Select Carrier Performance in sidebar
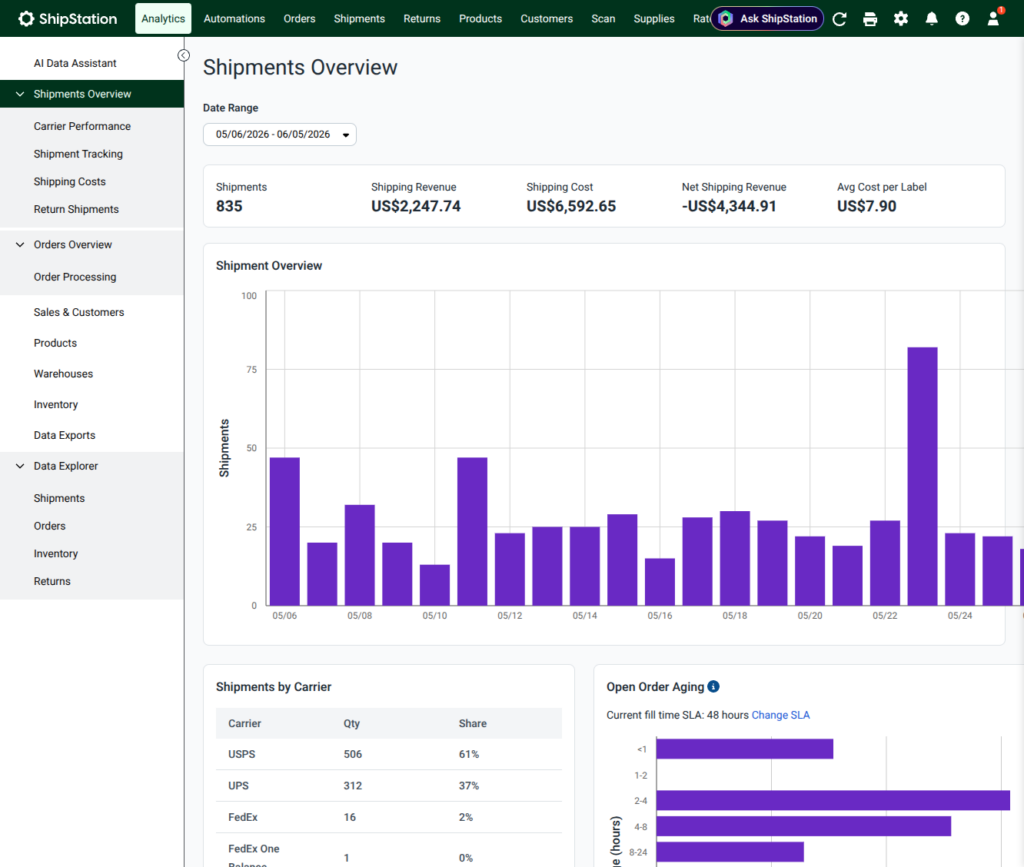Viewport: 1024px width, 867px height. click(82, 126)
